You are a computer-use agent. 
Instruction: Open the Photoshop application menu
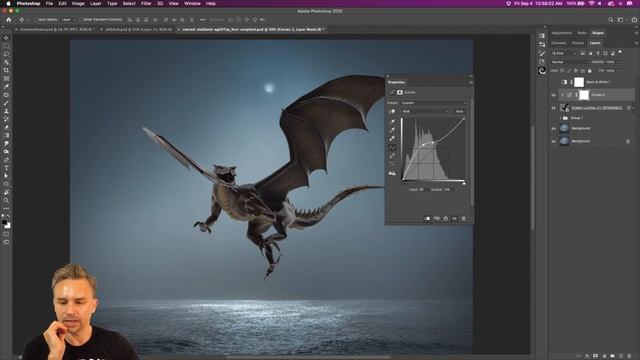click(28, 4)
